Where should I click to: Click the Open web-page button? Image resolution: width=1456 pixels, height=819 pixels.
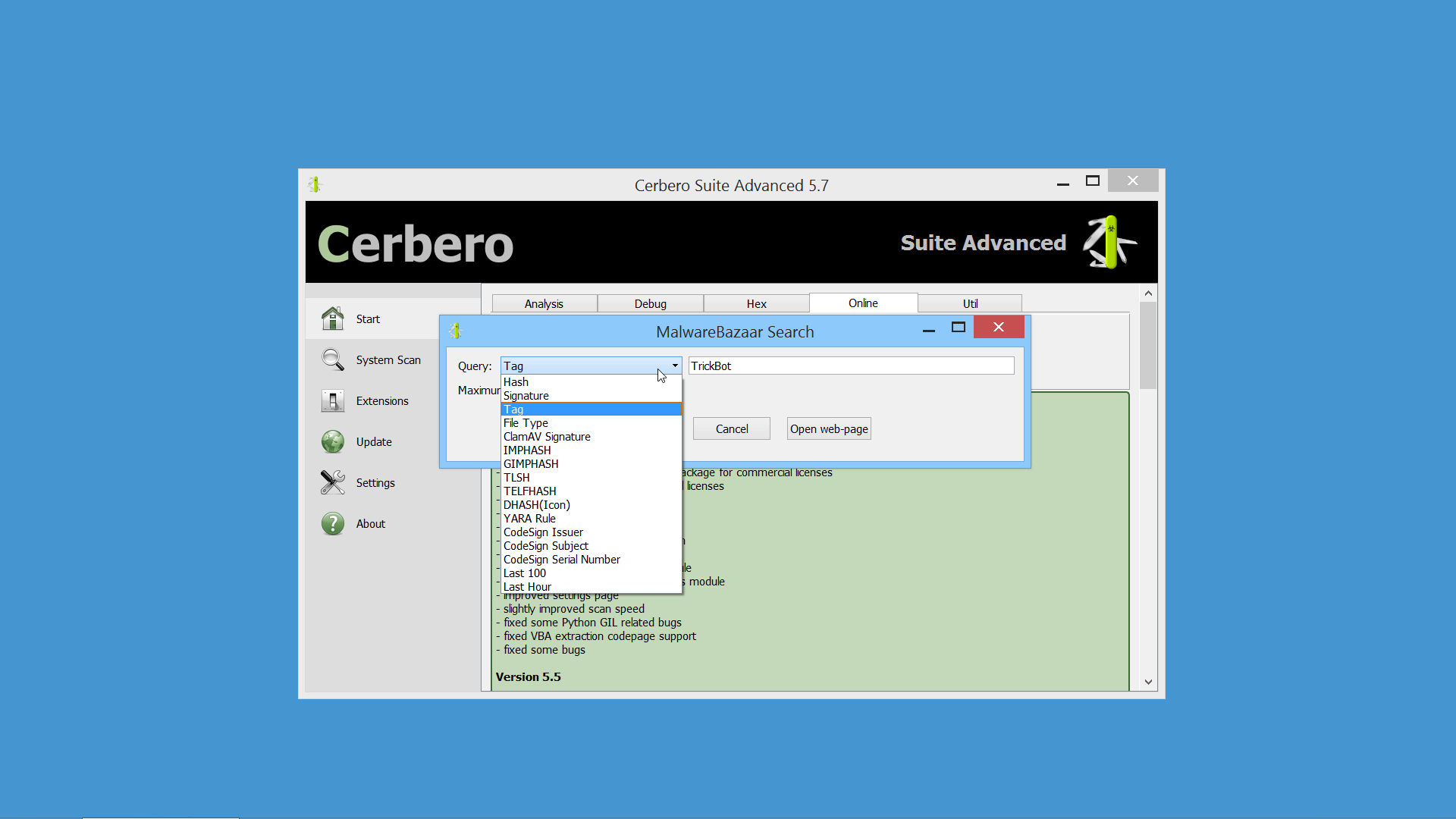829,428
